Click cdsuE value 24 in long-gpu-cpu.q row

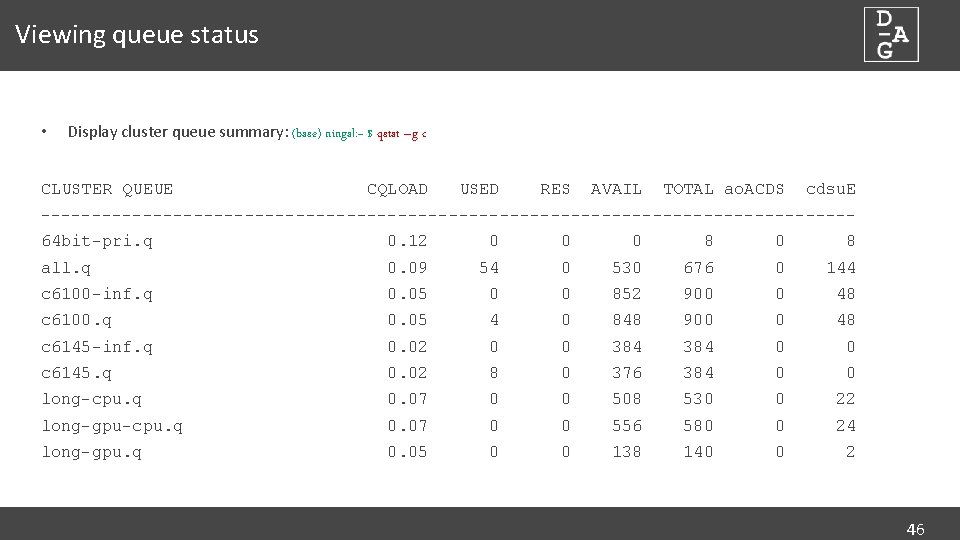click(846, 426)
